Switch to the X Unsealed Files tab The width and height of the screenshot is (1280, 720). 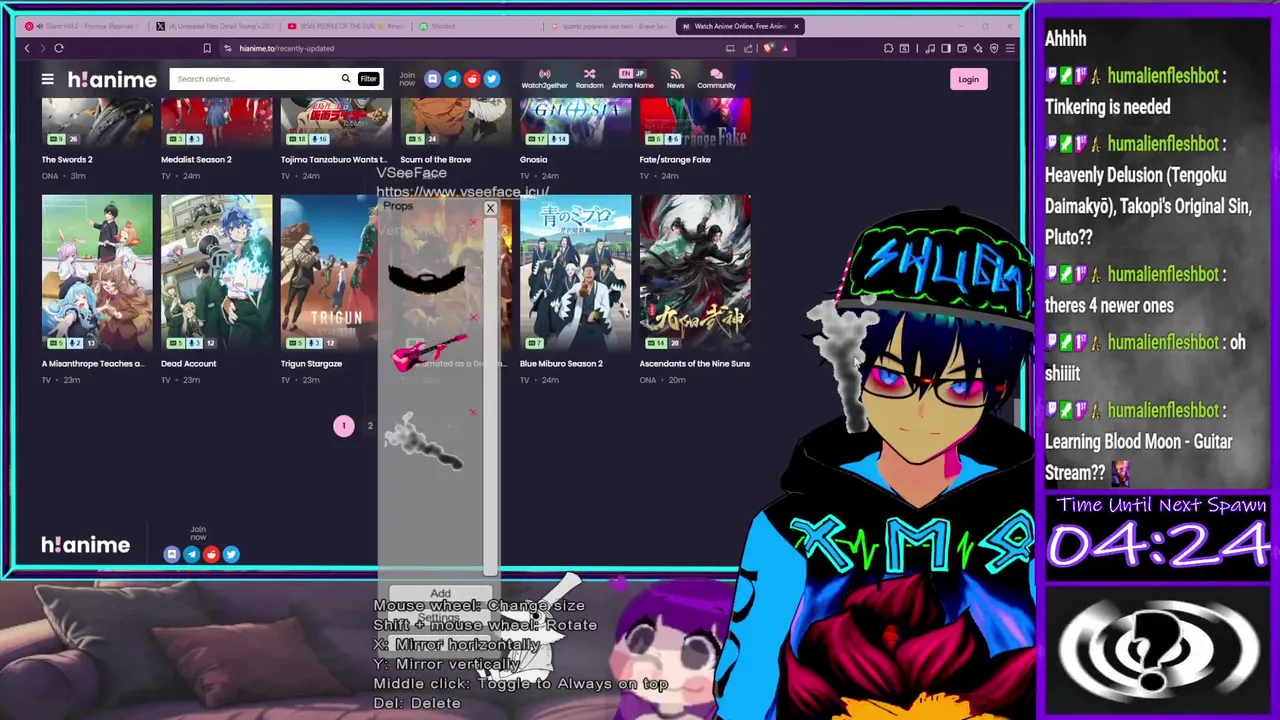click(215, 26)
